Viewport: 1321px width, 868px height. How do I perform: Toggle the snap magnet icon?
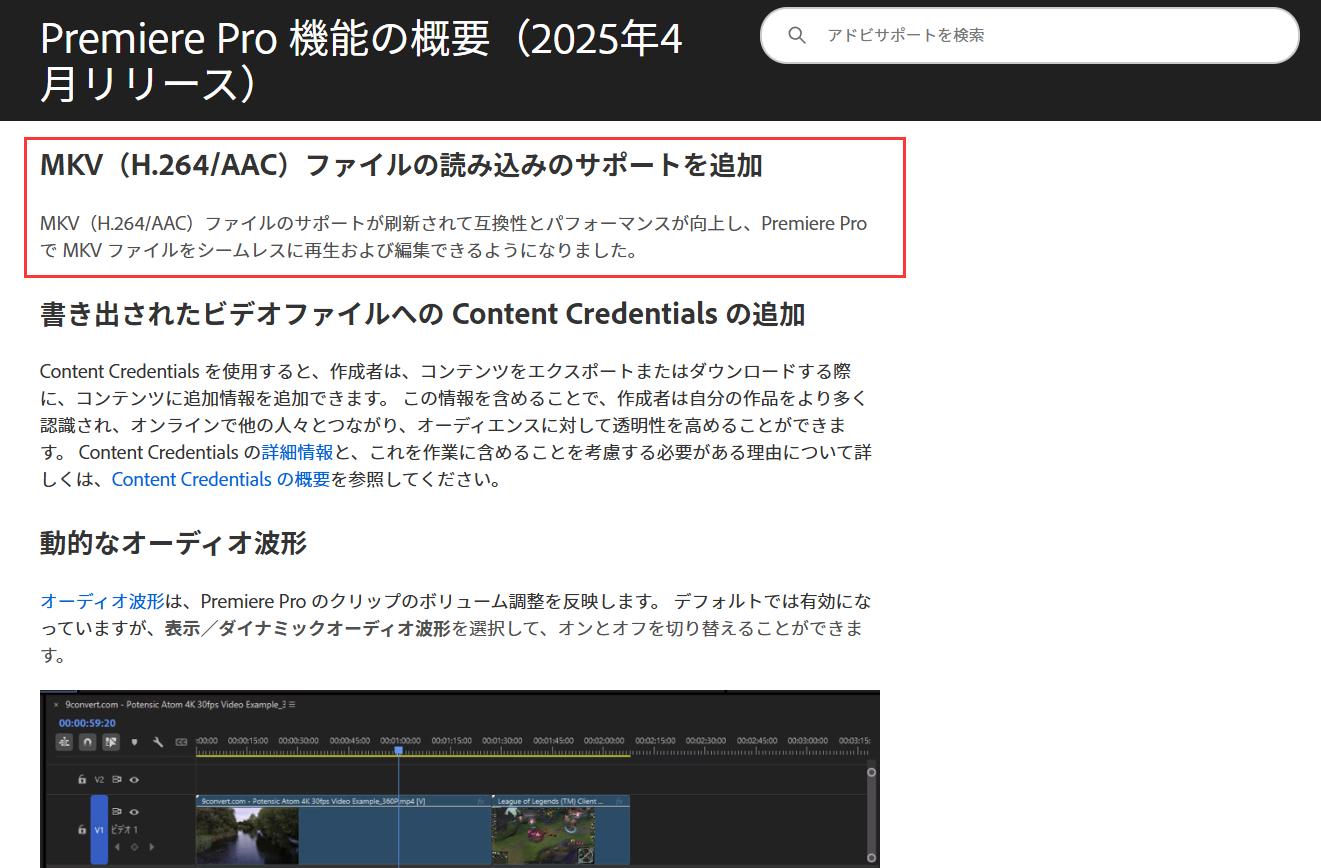pos(88,742)
